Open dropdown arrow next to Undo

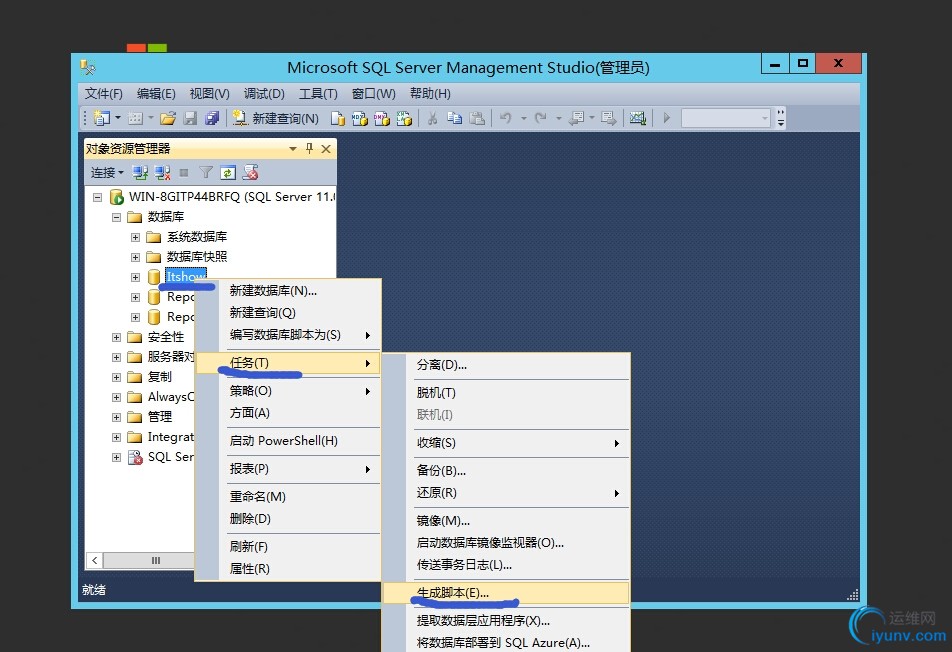pyautogui.click(x=523, y=118)
